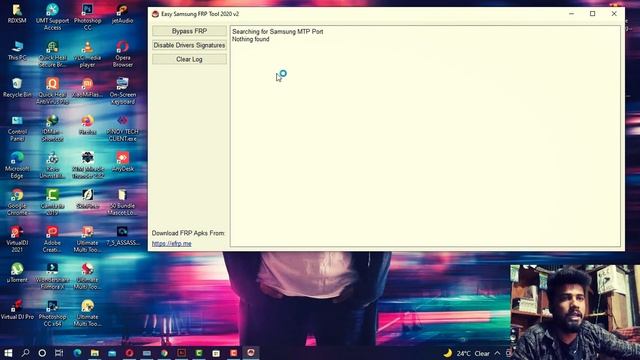Select the UMT Support Access desktop icon
Image resolution: width=640 pixels, height=360 pixels.
click(52, 17)
